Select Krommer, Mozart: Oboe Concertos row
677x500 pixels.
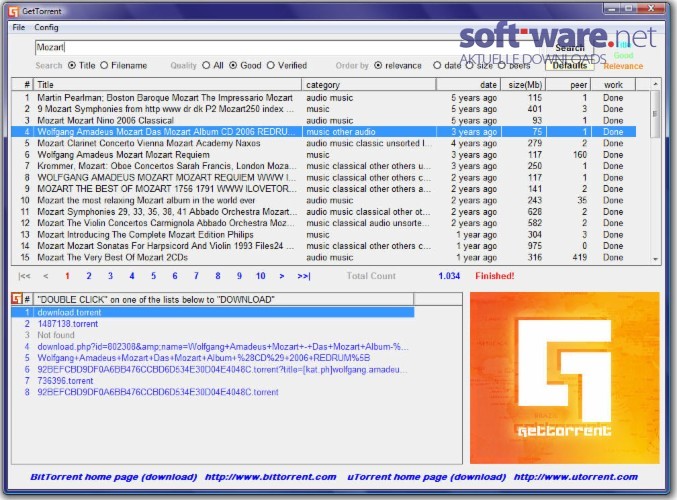click(x=324, y=166)
